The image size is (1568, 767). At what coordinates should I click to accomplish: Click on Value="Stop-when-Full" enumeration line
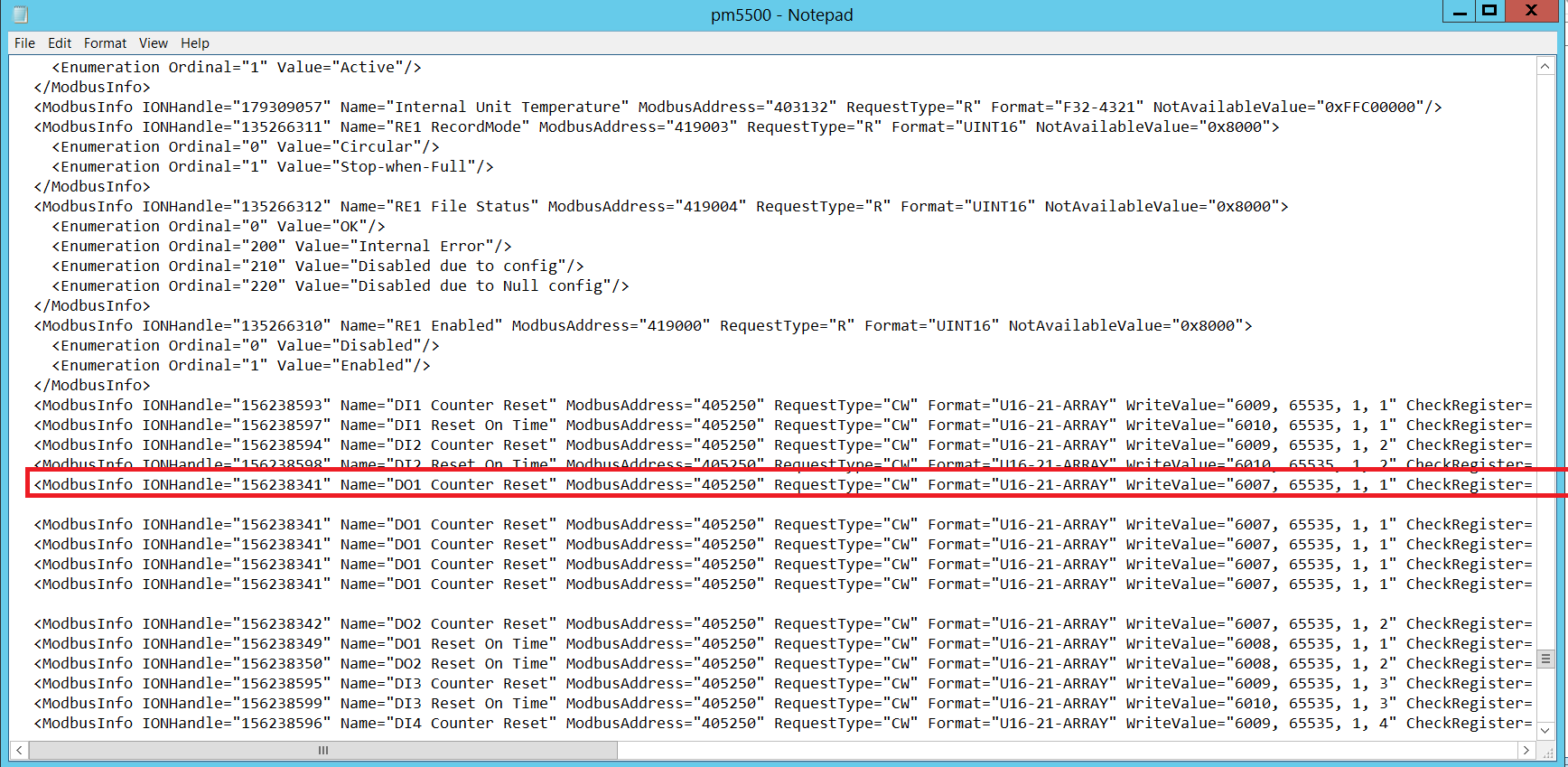point(273,166)
